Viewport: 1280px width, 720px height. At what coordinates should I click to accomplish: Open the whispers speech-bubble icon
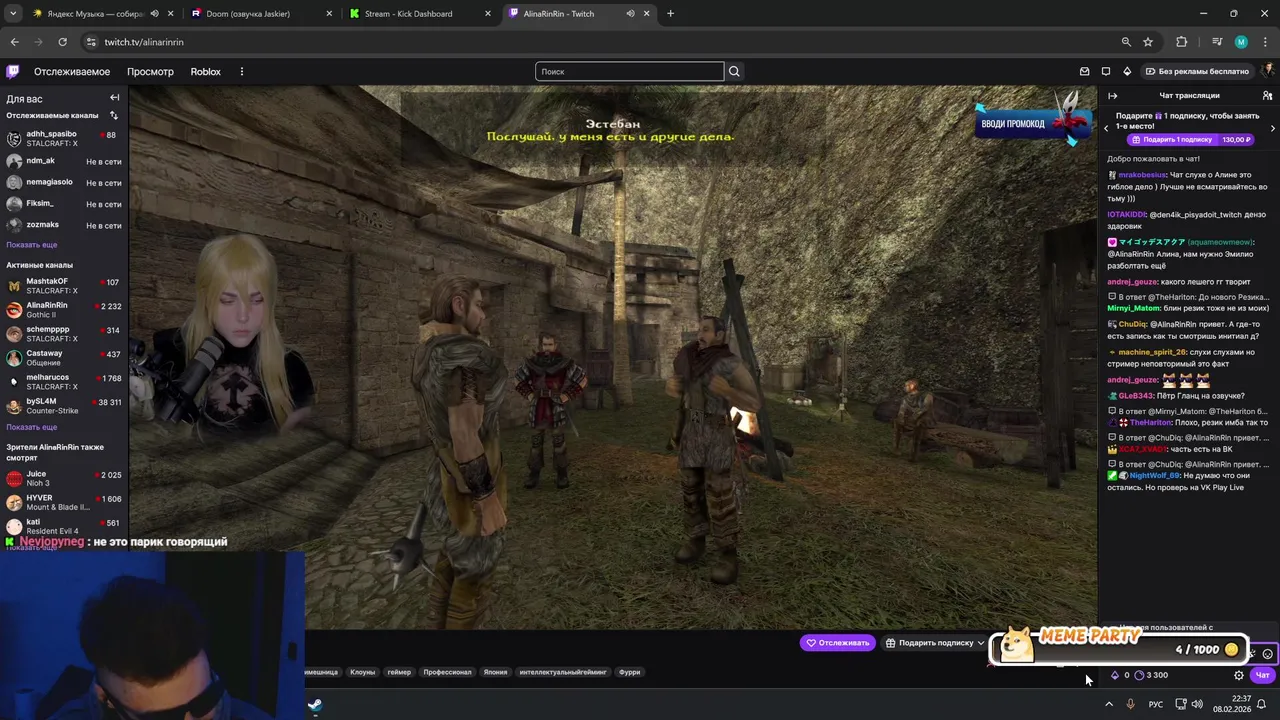click(1106, 71)
